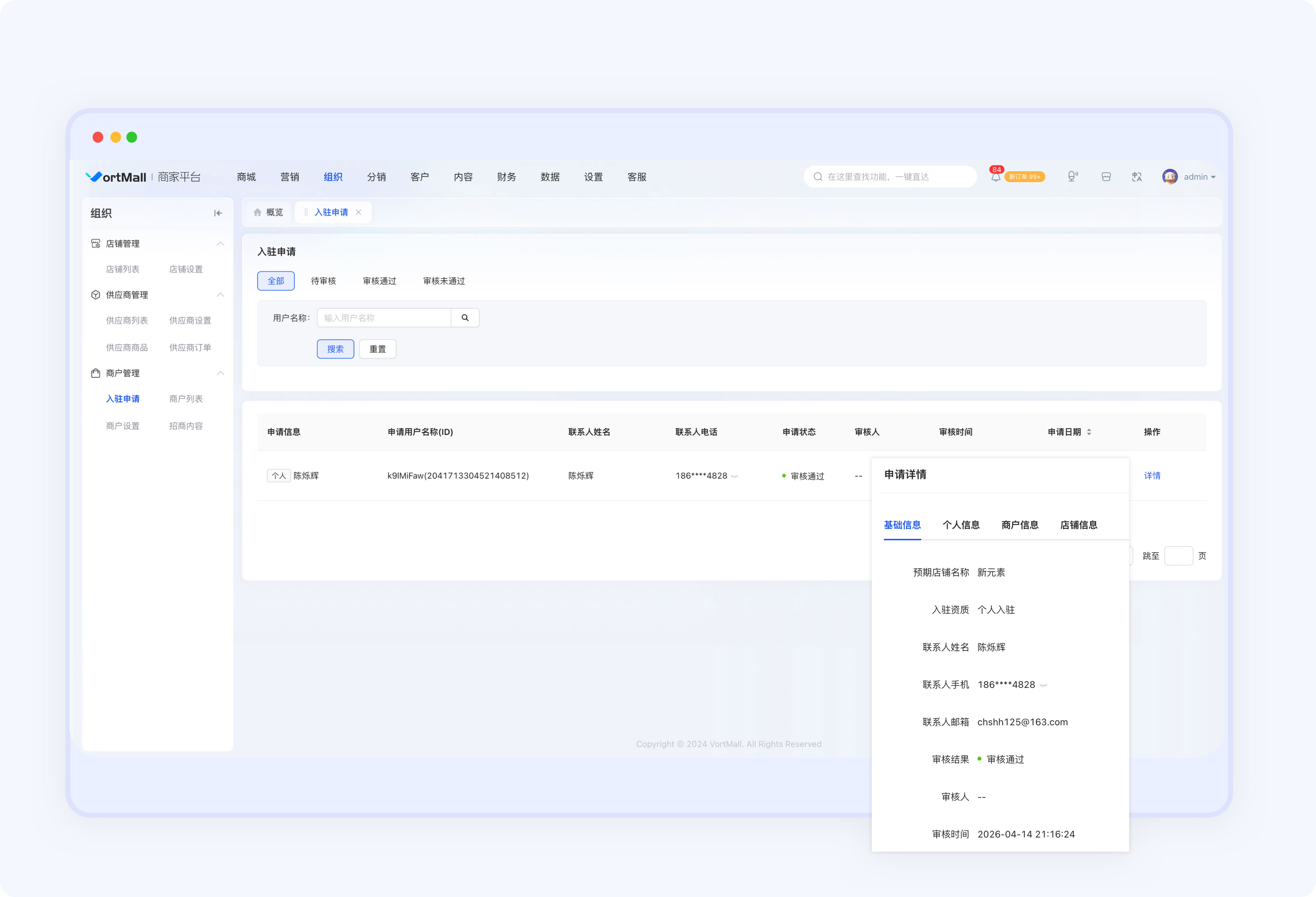This screenshot has width=1316, height=897.
Task: Collapse the 供应商管理 section chevron
Action: 220,295
